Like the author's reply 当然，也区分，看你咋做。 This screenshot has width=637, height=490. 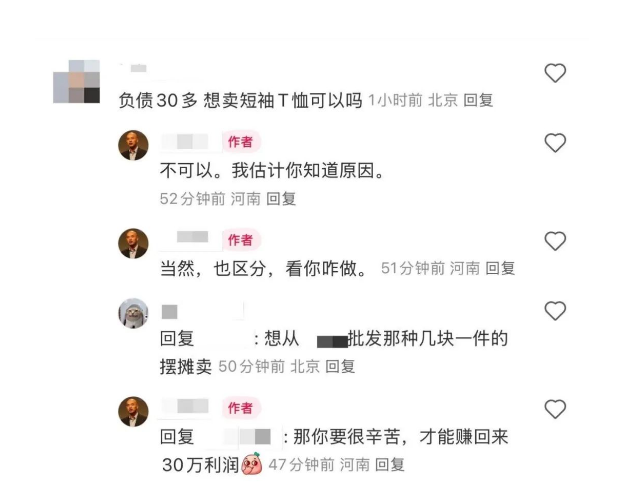click(x=555, y=241)
